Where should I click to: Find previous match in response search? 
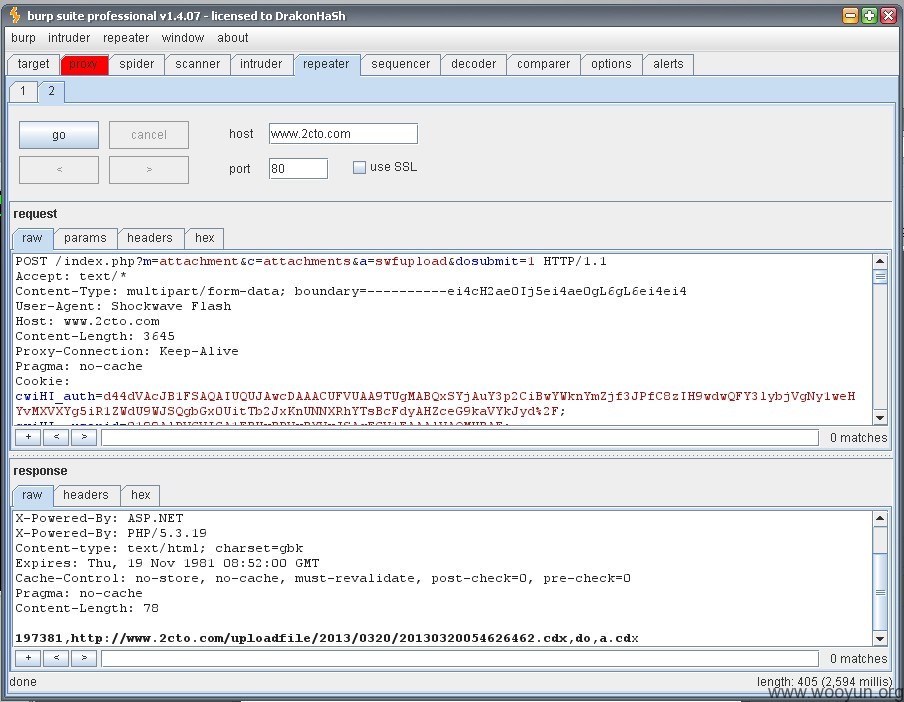[56, 658]
